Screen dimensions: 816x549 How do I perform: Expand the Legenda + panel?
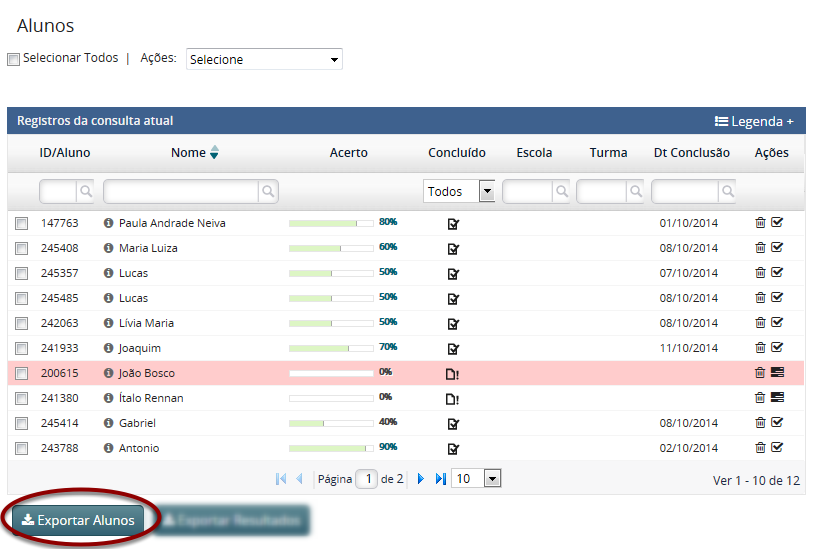point(754,121)
